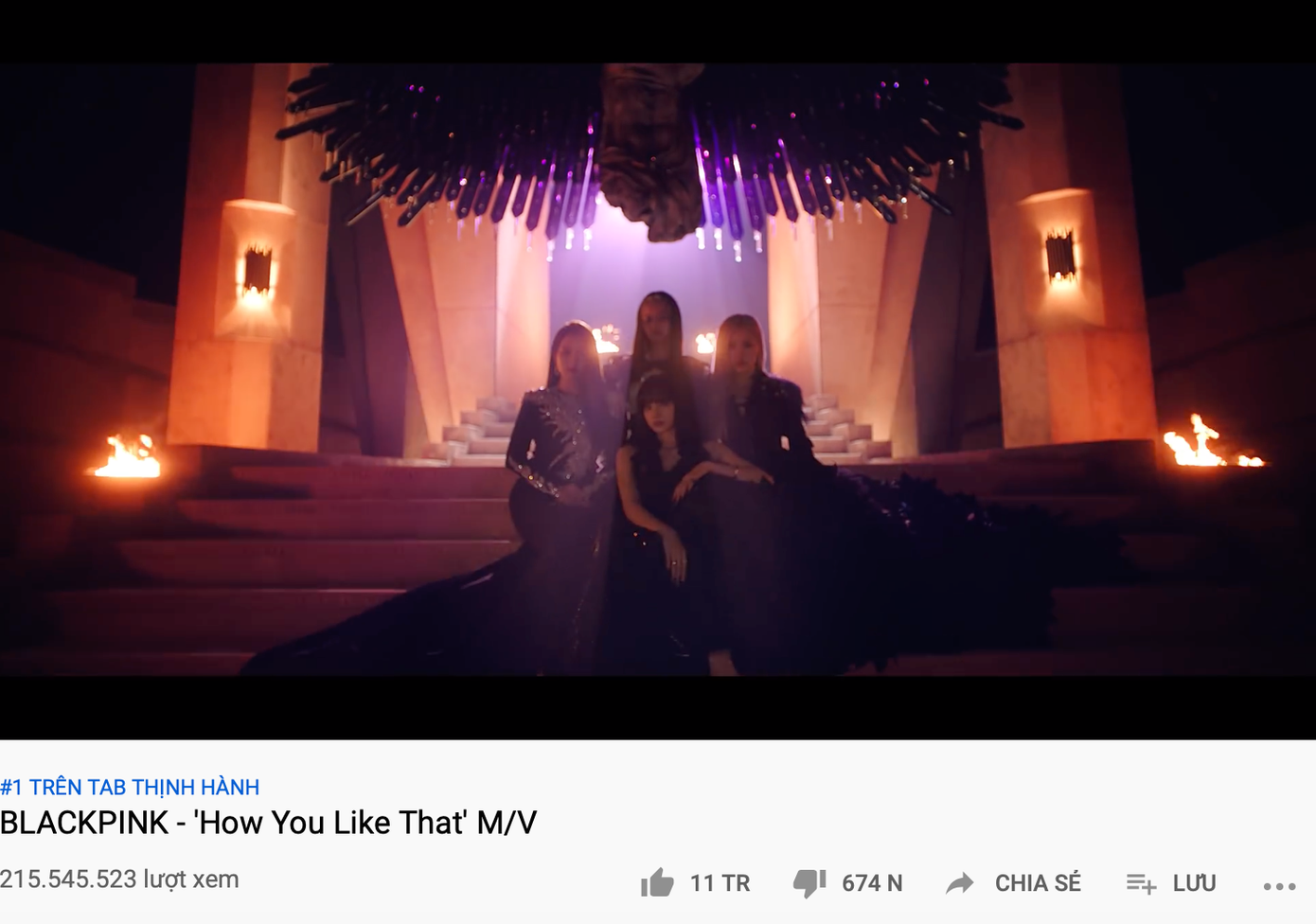This screenshot has height=924, width=1316.
Task: Click the left wall lamp in the video
Action: pyautogui.click(x=257, y=274)
